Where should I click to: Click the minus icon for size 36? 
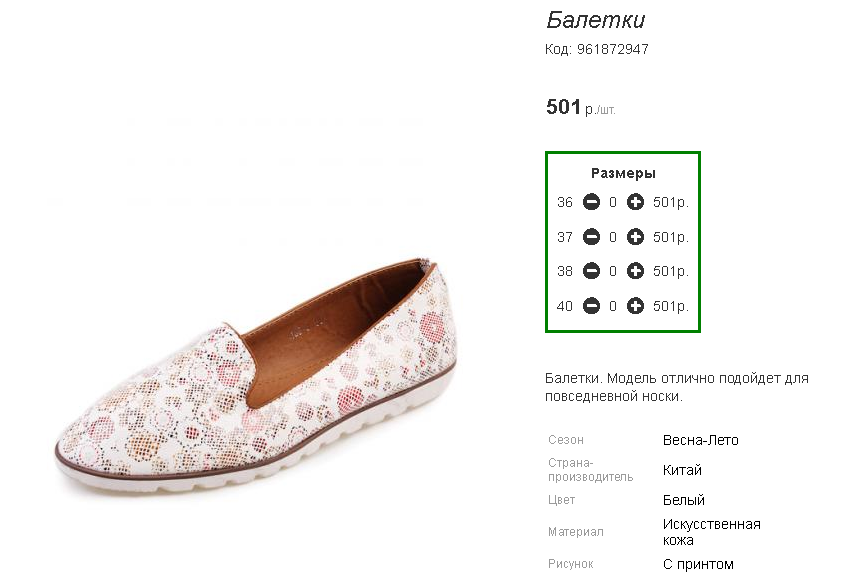591,203
